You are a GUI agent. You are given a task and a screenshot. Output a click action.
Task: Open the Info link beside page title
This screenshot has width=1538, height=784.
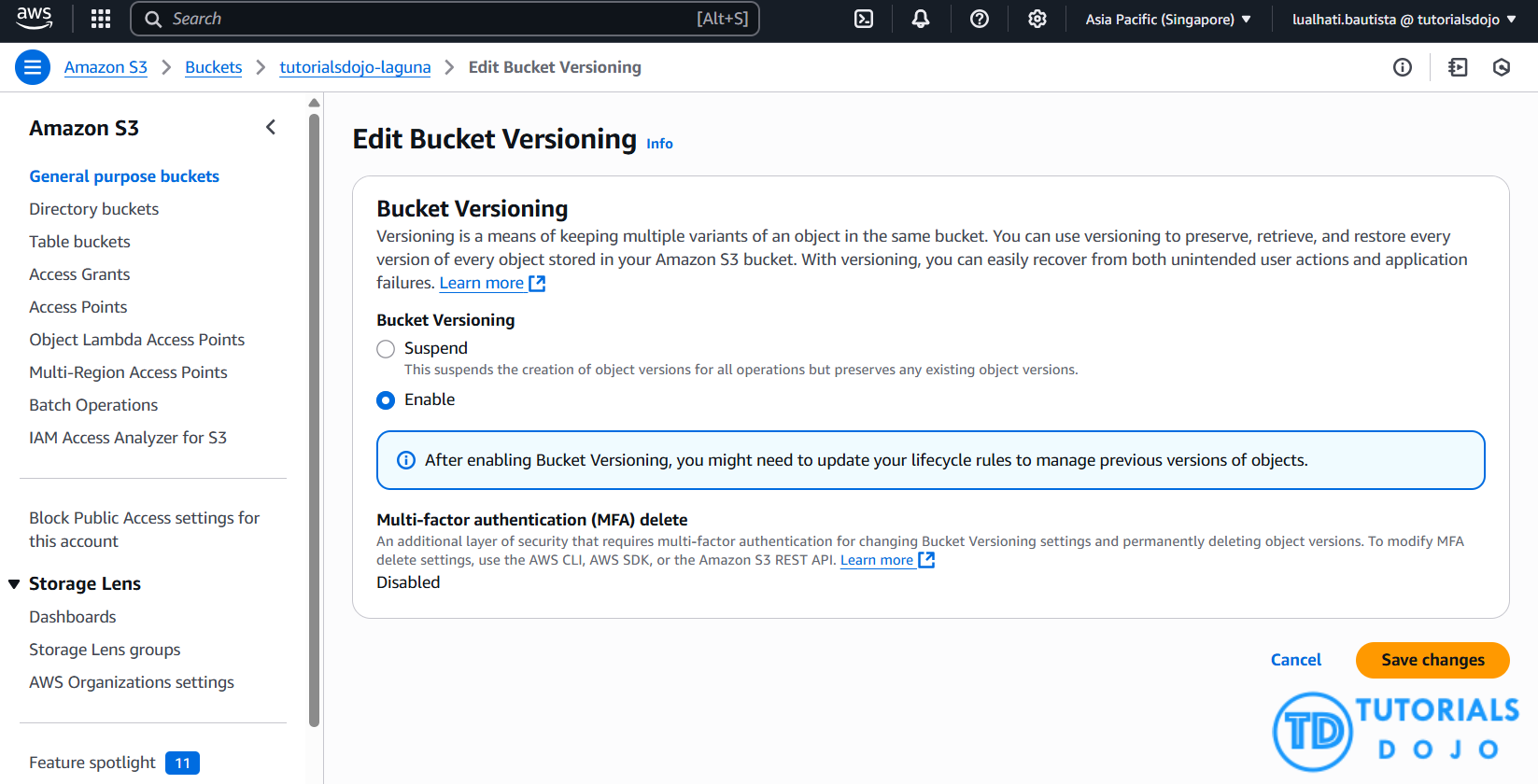[x=659, y=144]
